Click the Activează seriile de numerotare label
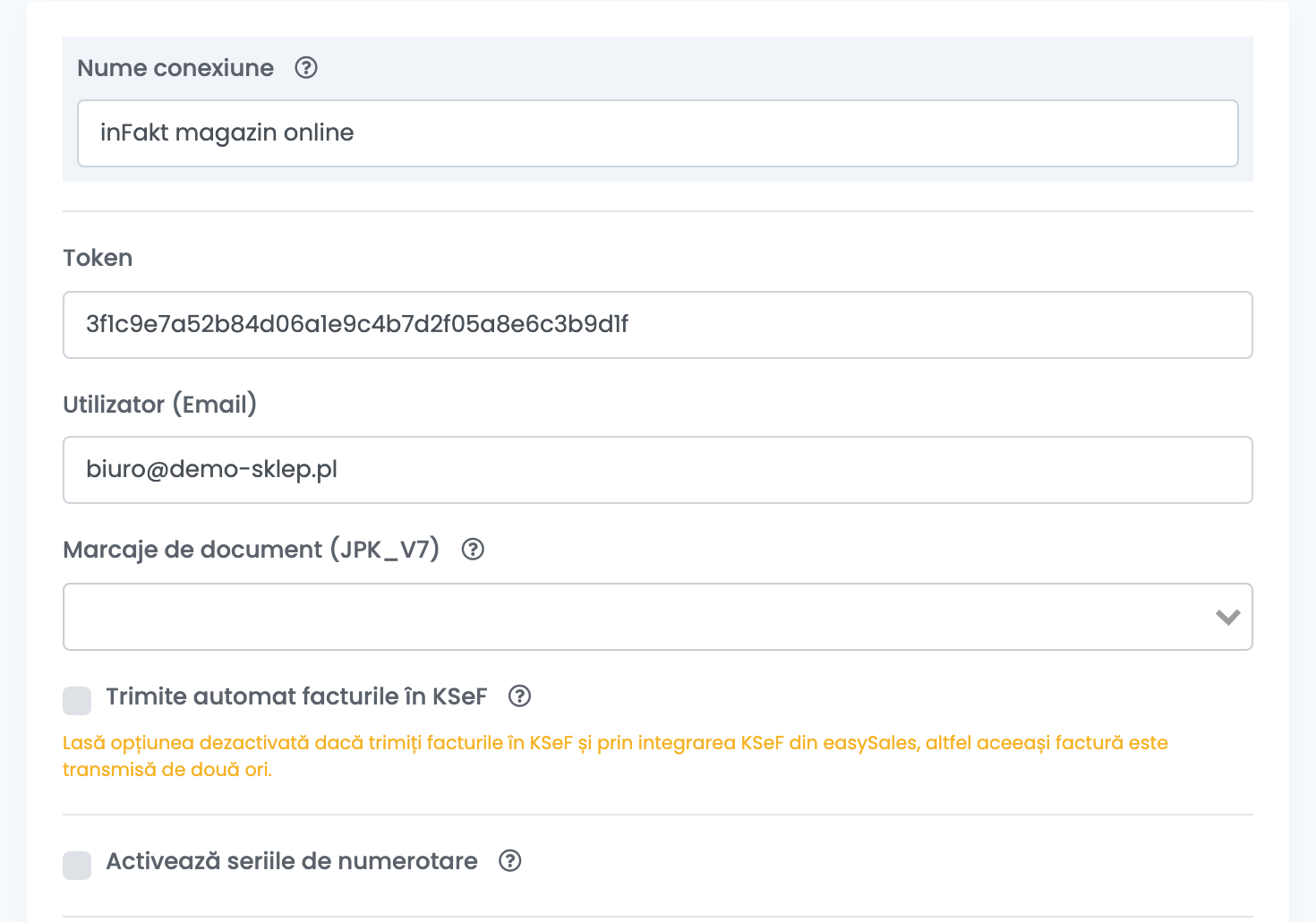The image size is (1316, 922). point(292,861)
